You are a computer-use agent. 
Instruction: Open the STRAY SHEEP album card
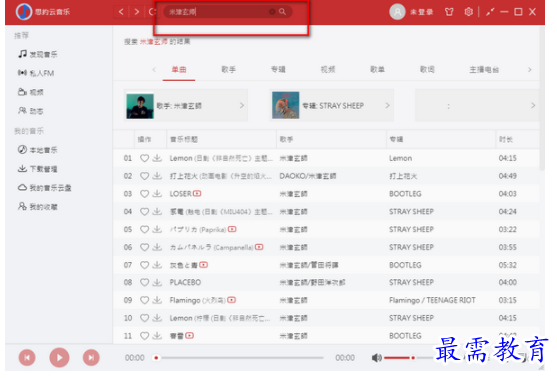click(x=332, y=106)
